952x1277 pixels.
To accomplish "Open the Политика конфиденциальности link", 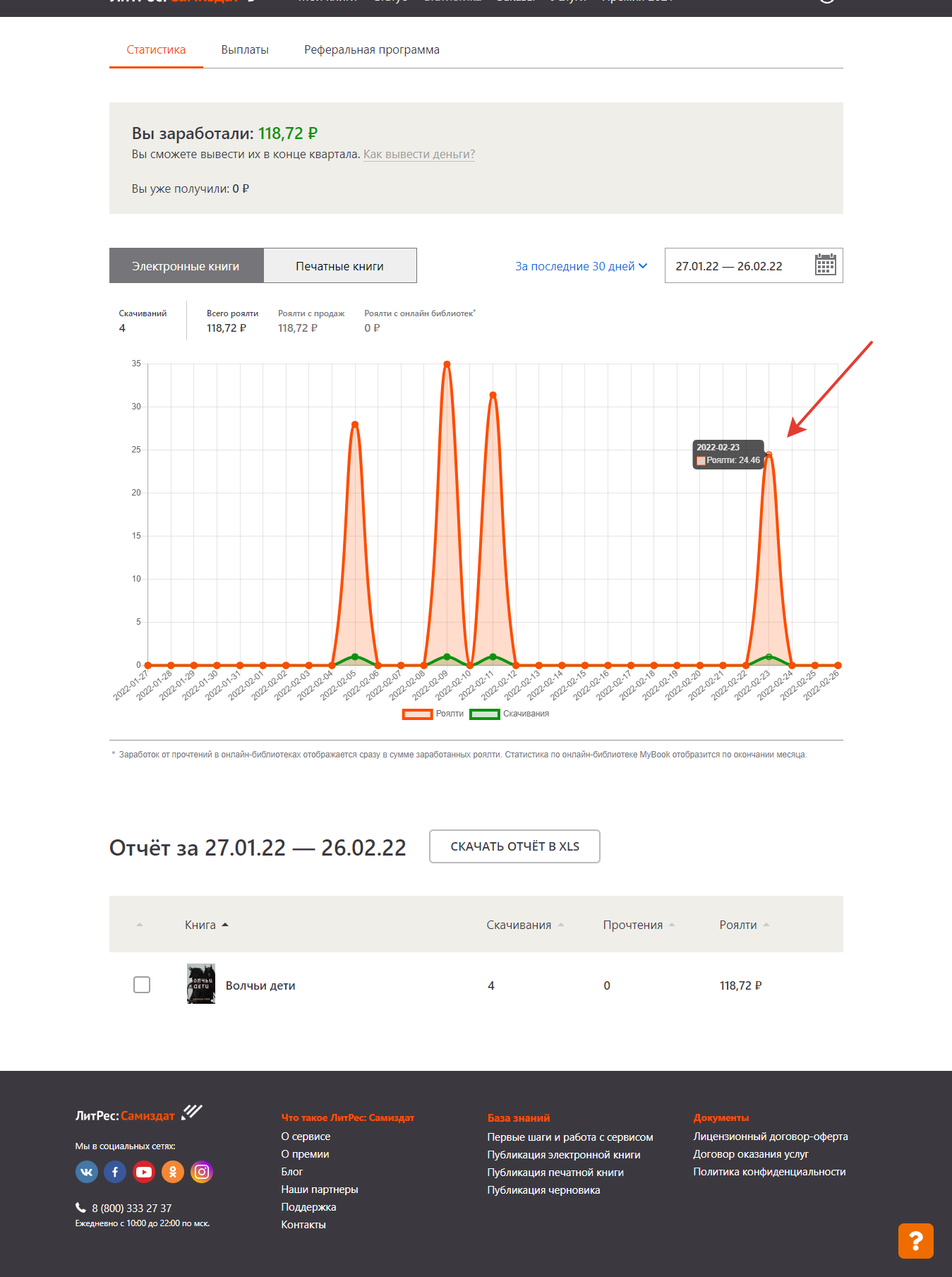I will click(769, 1172).
